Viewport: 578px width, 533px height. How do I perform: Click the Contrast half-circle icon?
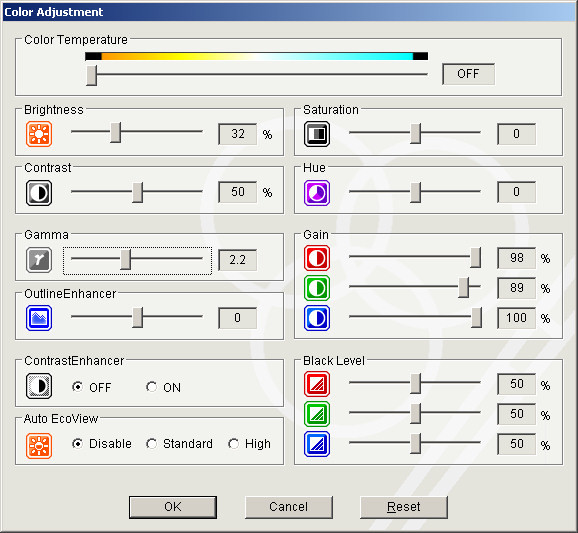point(39,192)
